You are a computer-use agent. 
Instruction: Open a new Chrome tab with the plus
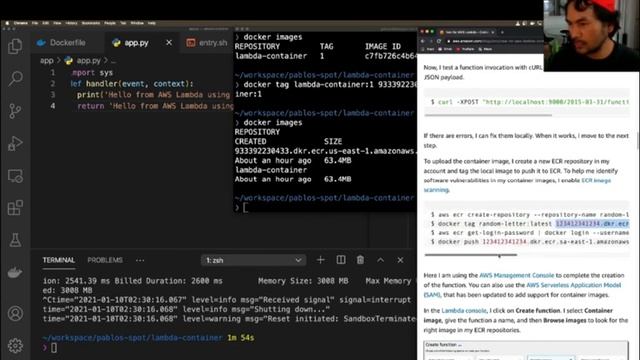(x=502, y=32)
